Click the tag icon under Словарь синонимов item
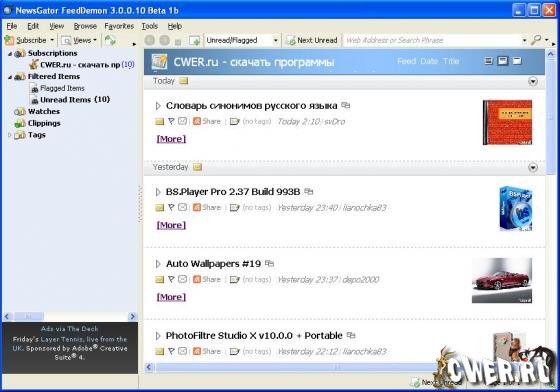This screenshot has width=560, height=392. click(x=234, y=121)
